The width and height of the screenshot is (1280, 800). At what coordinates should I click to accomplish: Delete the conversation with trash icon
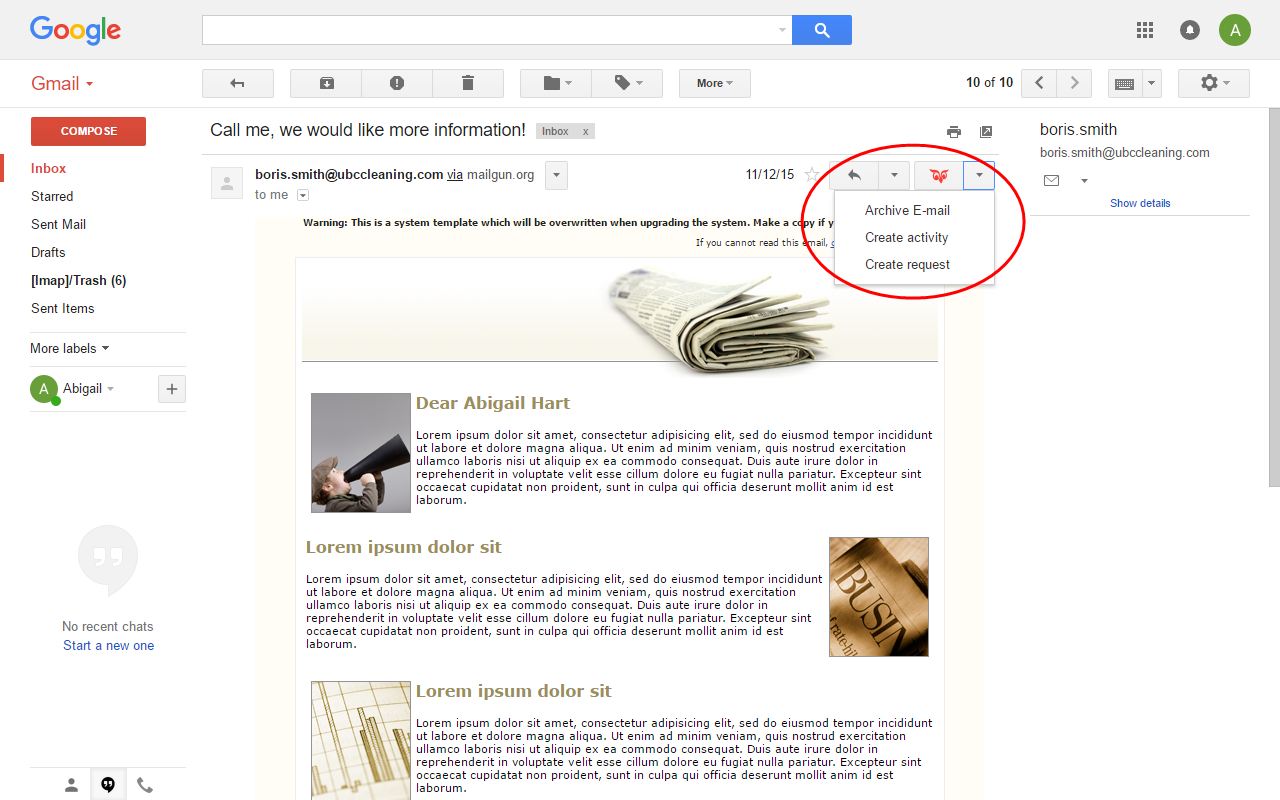(468, 83)
